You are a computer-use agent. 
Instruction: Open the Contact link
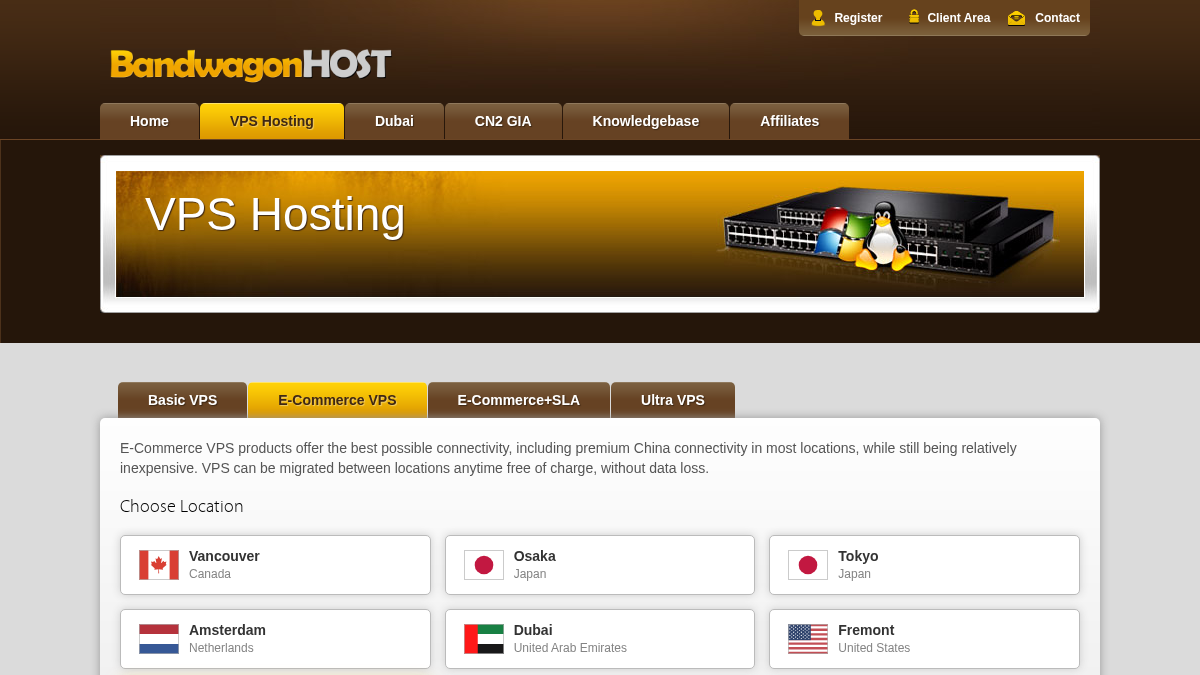pos(1057,18)
